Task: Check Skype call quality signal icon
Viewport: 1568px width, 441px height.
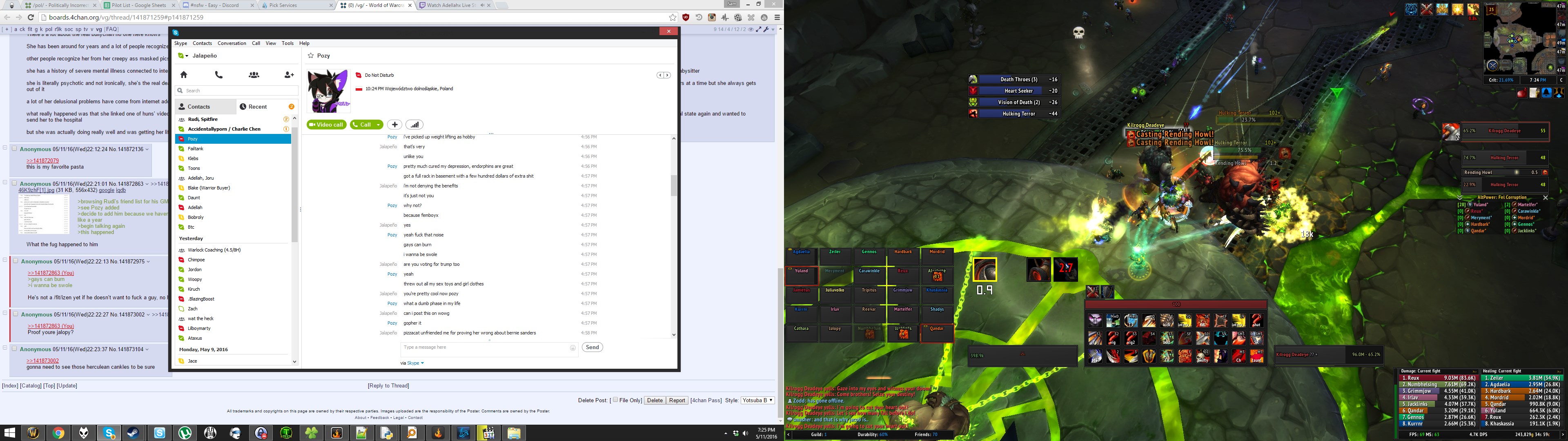Action: click(x=414, y=125)
